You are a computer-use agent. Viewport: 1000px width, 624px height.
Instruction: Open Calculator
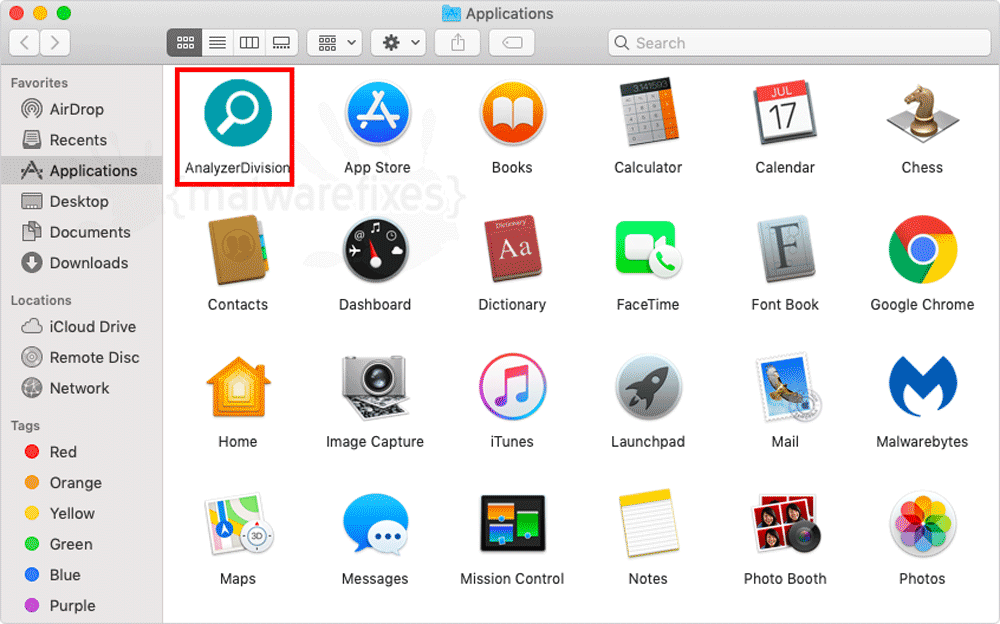(x=648, y=114)
